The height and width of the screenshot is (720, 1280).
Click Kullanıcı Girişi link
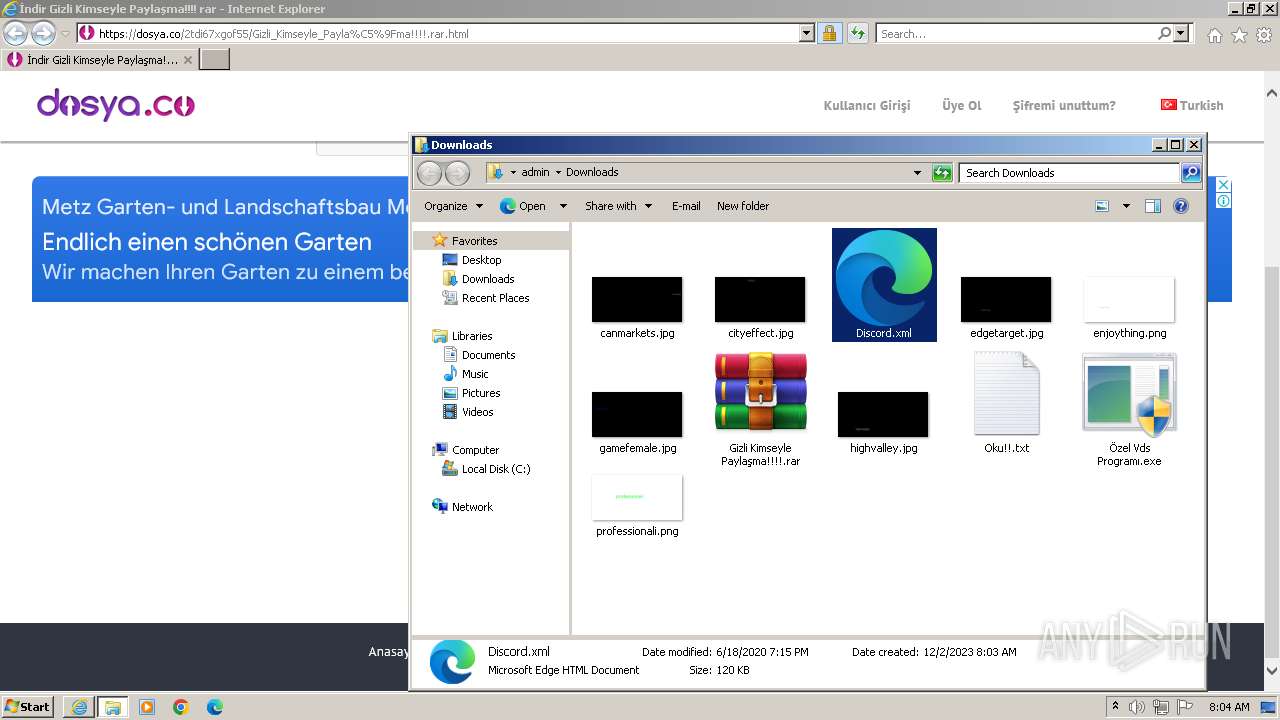(867, 105)
